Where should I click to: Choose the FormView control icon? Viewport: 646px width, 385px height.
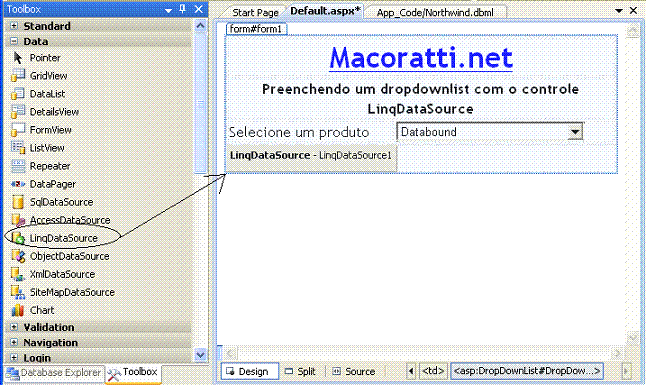[x=18, y=130]
